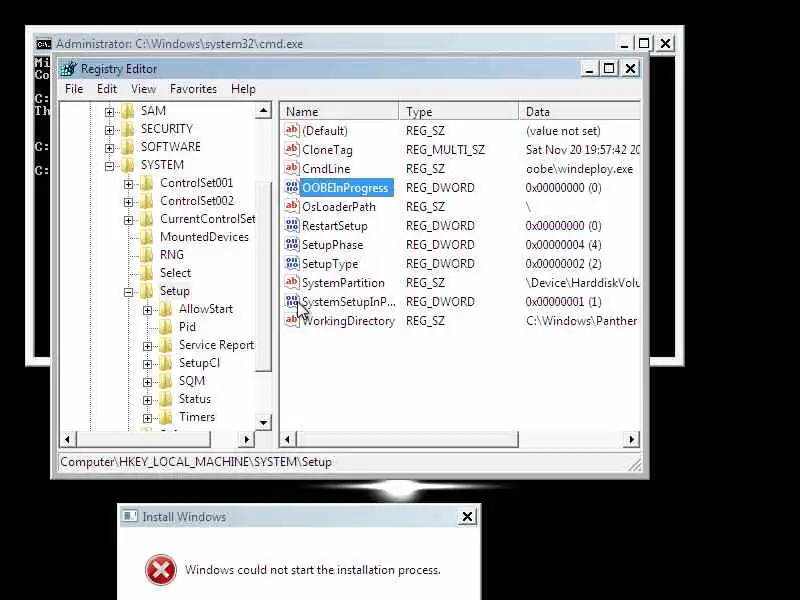
Task: Expand the SOFTWARE key
Action: 109,148
